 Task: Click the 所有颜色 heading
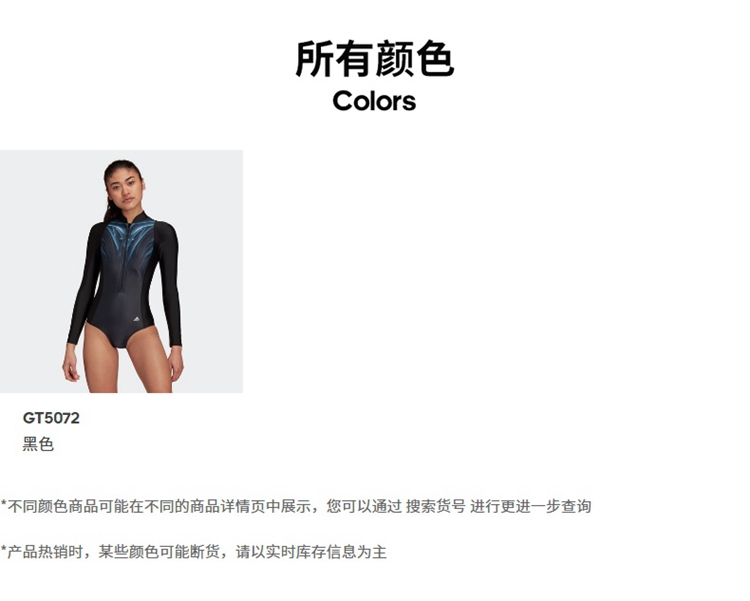pos(375,59)
